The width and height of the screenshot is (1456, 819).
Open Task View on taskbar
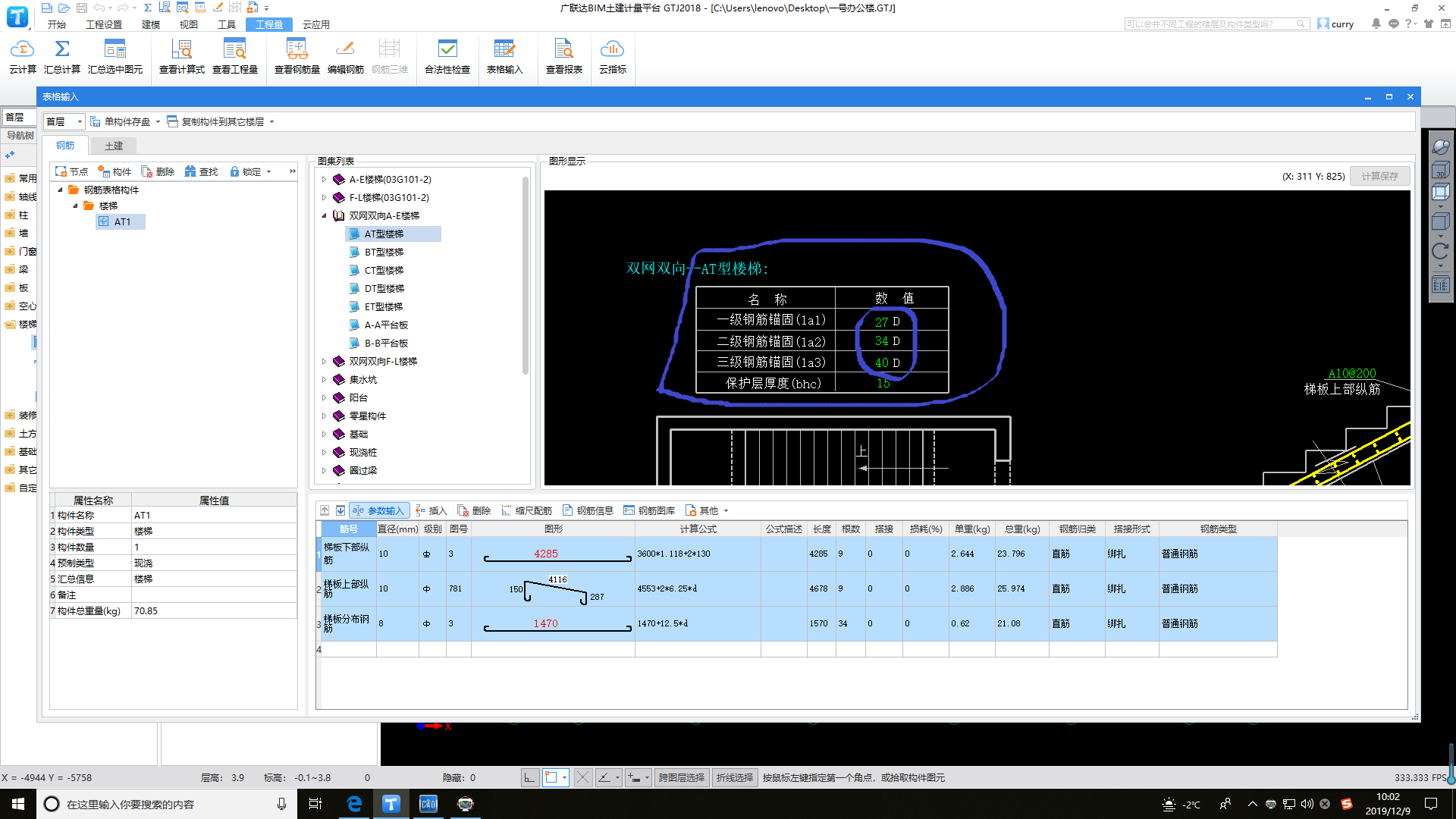[x=315, y=804]
